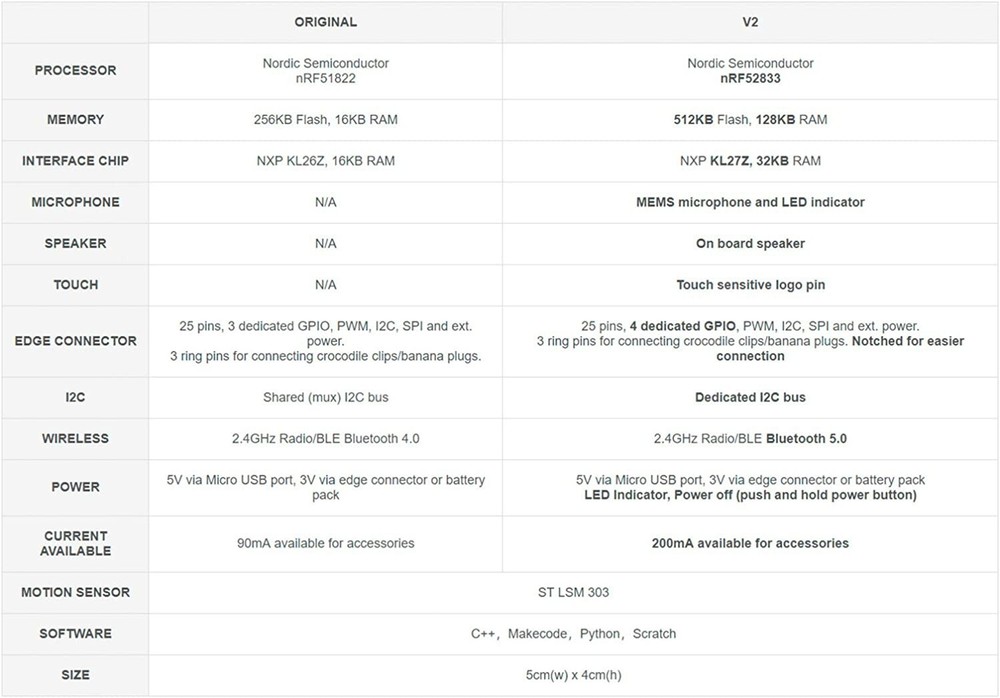Select the INTERFACE CHIP row label
This screenshot has width=1000, height=698.
click(x=75, y=161)
